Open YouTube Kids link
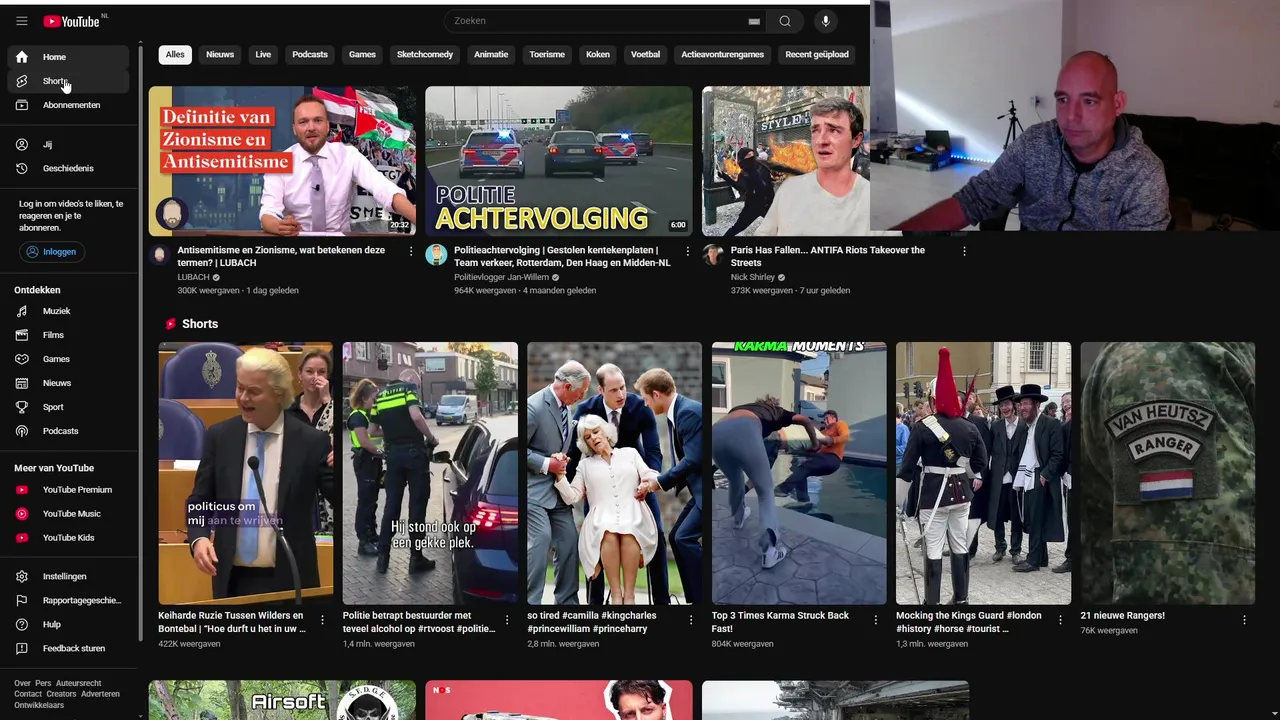 (68, 538)
